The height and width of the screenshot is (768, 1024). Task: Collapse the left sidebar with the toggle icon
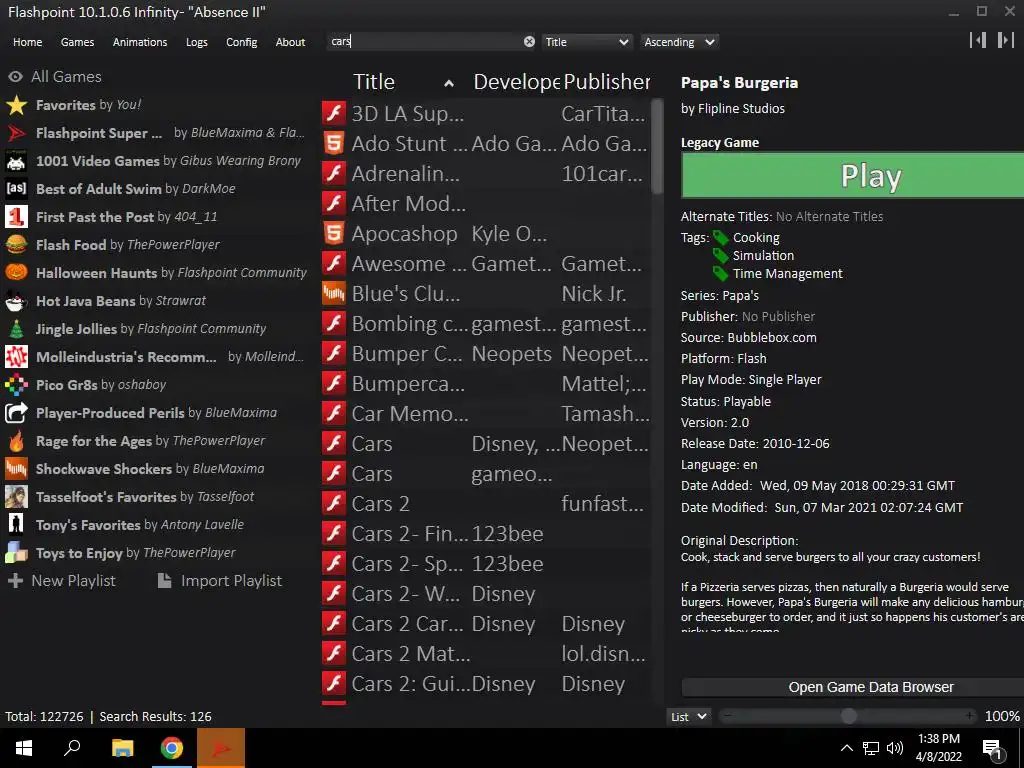coord(978,40)
